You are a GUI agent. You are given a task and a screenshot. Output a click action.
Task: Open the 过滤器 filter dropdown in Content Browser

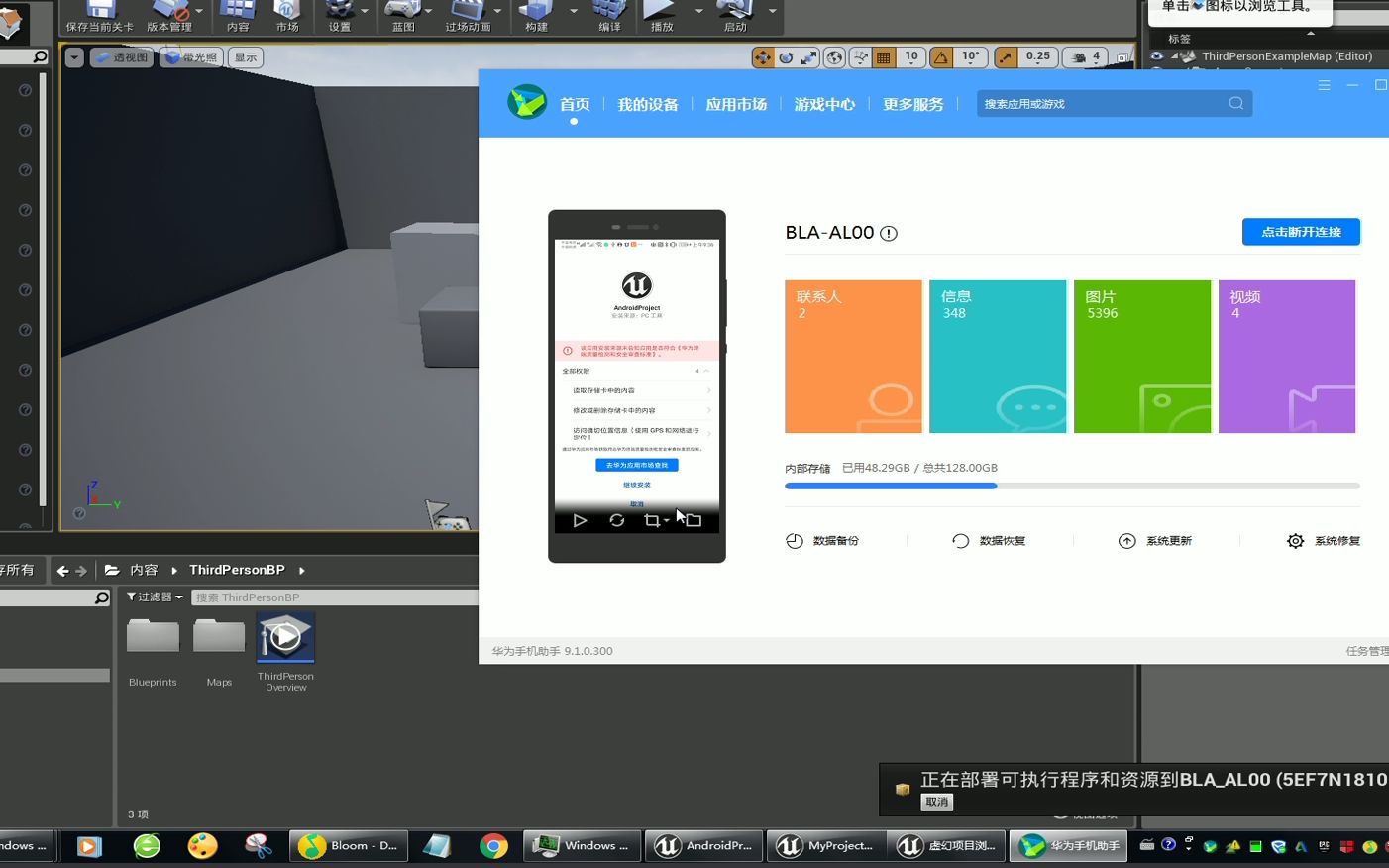pyautogui.click(x=154, y=597)
